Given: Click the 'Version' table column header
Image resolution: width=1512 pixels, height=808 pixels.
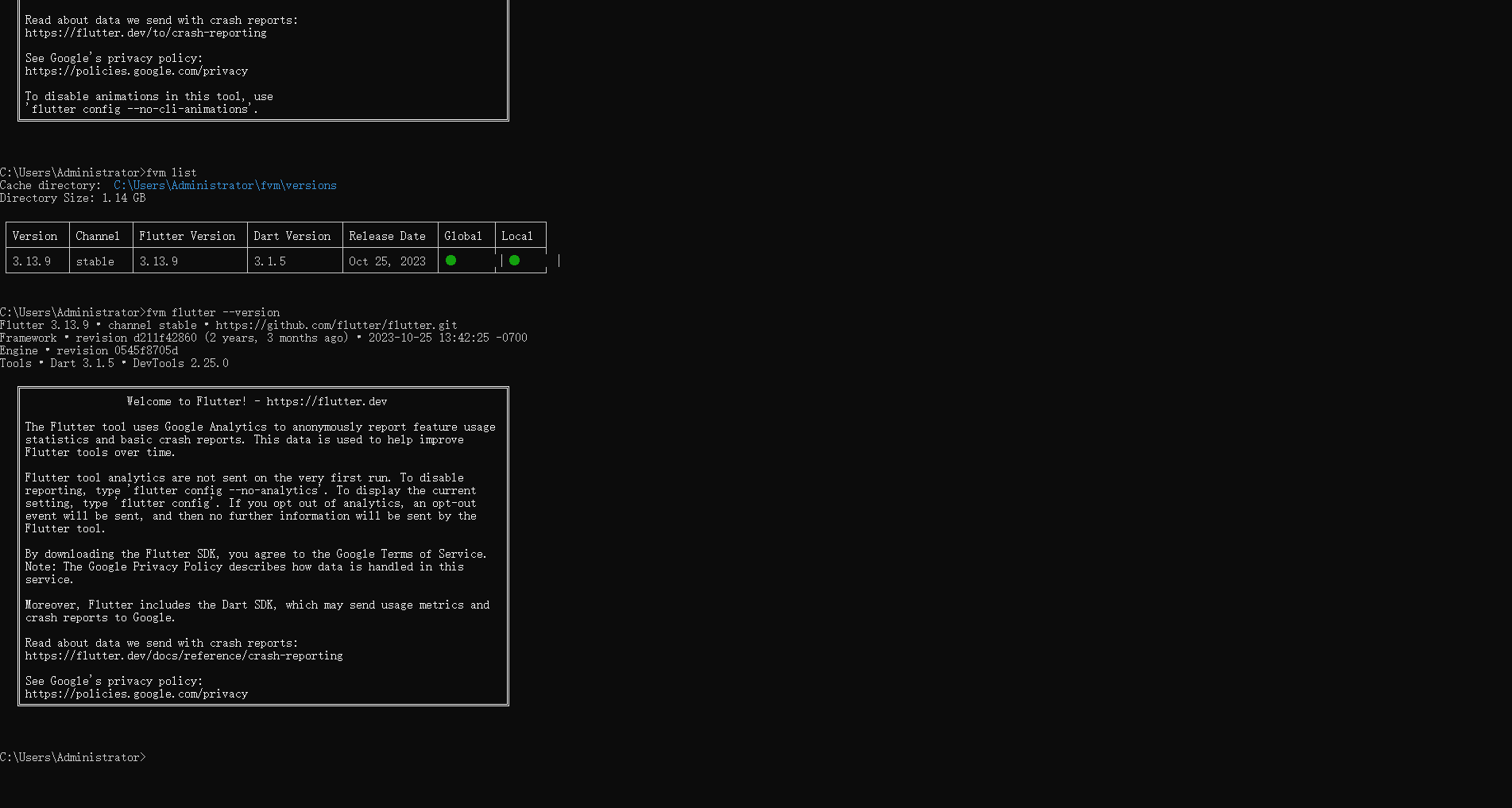Looking at the screenshot, I should (x=35, y=236).
